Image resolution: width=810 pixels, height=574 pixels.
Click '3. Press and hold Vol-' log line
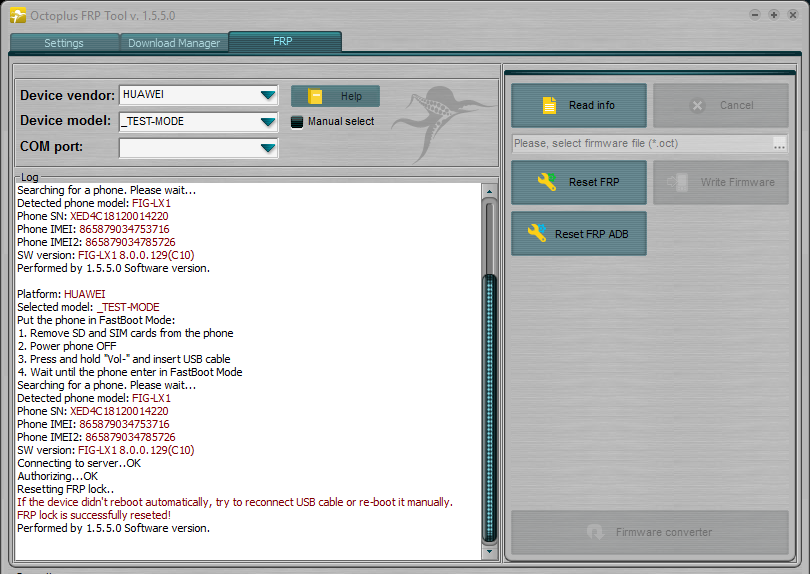click(x=124, y=359)
